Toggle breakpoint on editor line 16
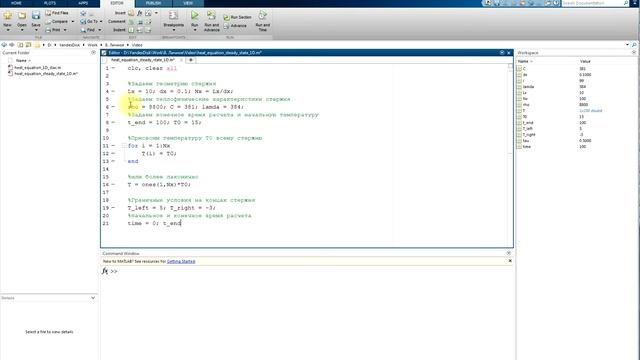The image size is (640, 360). pyautogui.click(x=113, y=184)
